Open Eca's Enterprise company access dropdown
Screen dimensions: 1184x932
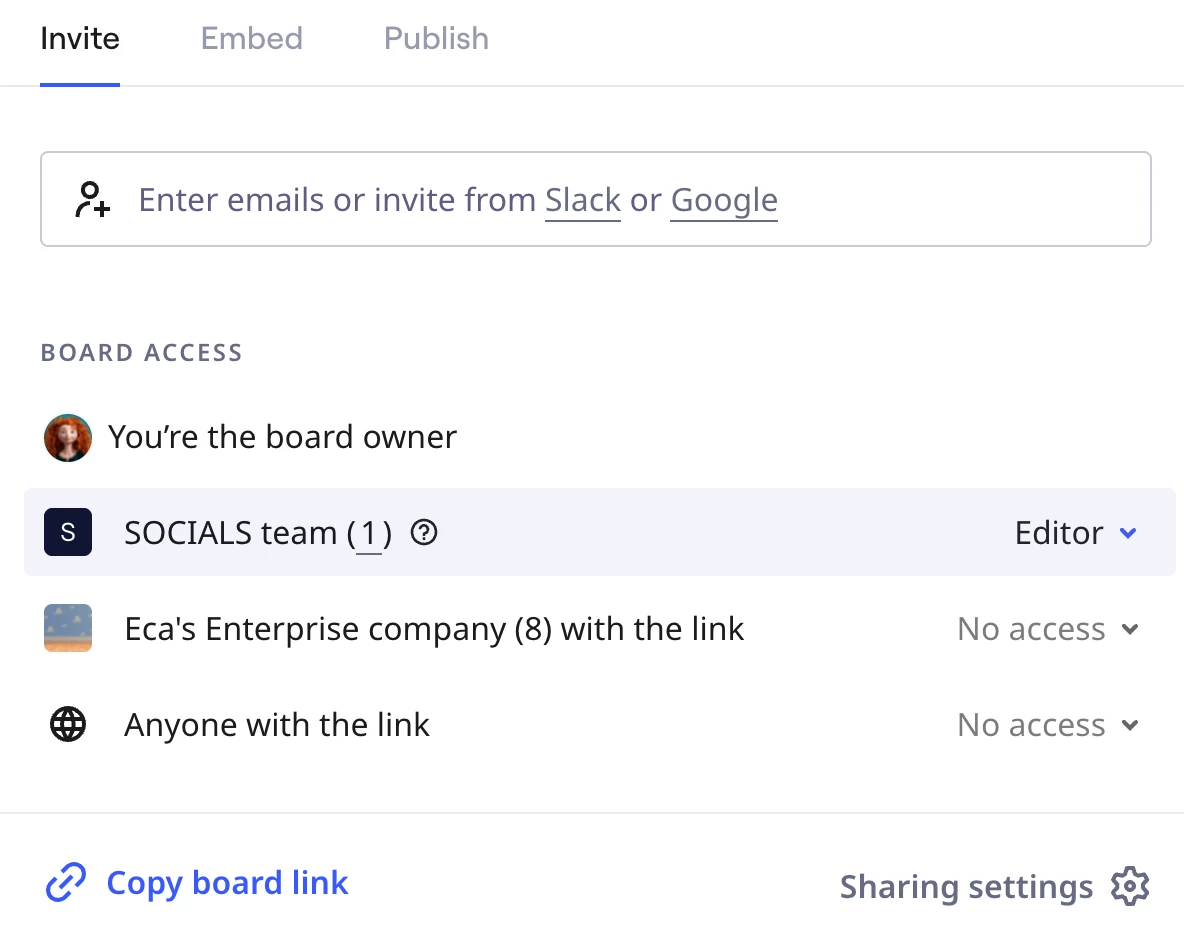(1048, 629)
